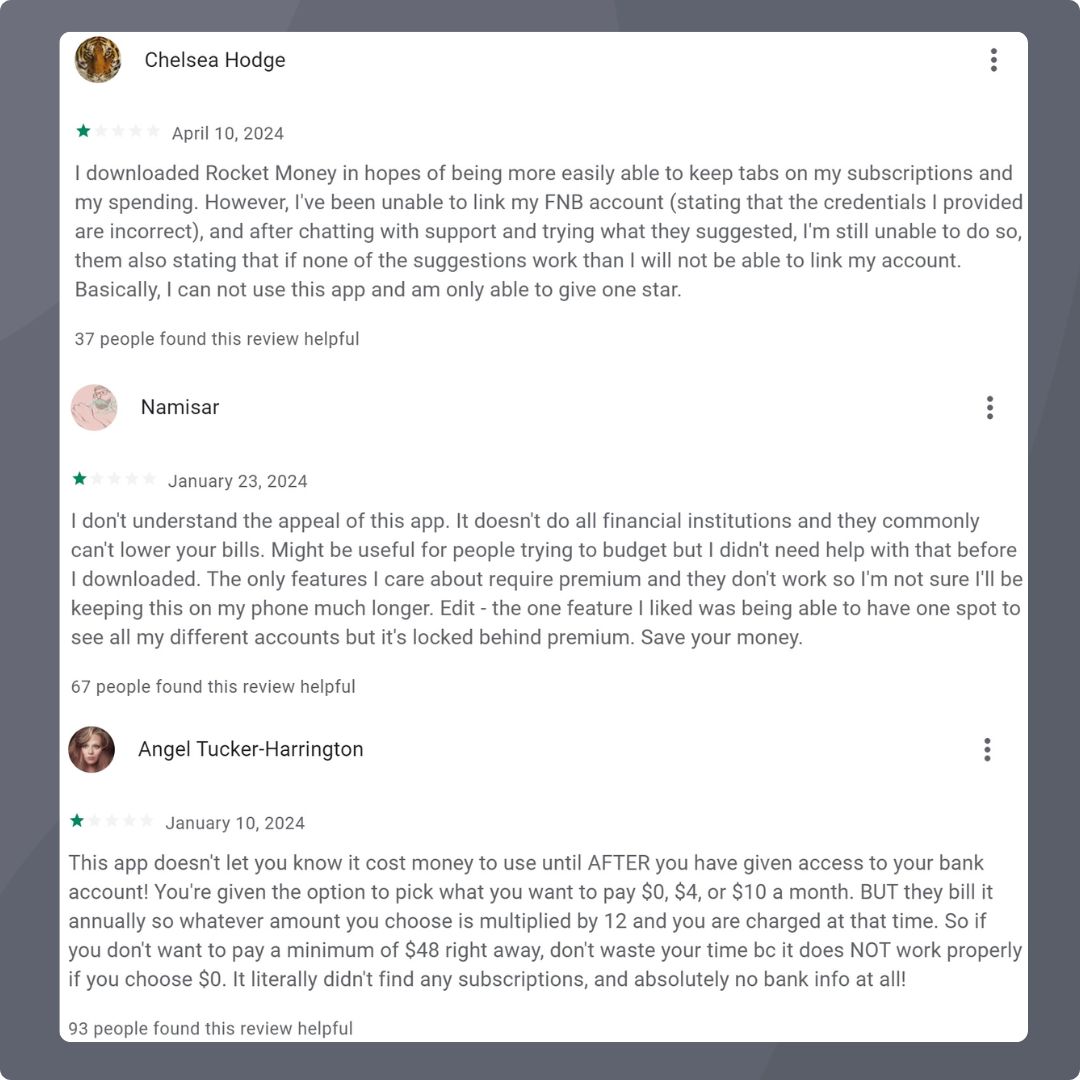Open the three-dot menu beside Namisar's review
This screenshot has height=1080, width=1080.
click(989, 407)
